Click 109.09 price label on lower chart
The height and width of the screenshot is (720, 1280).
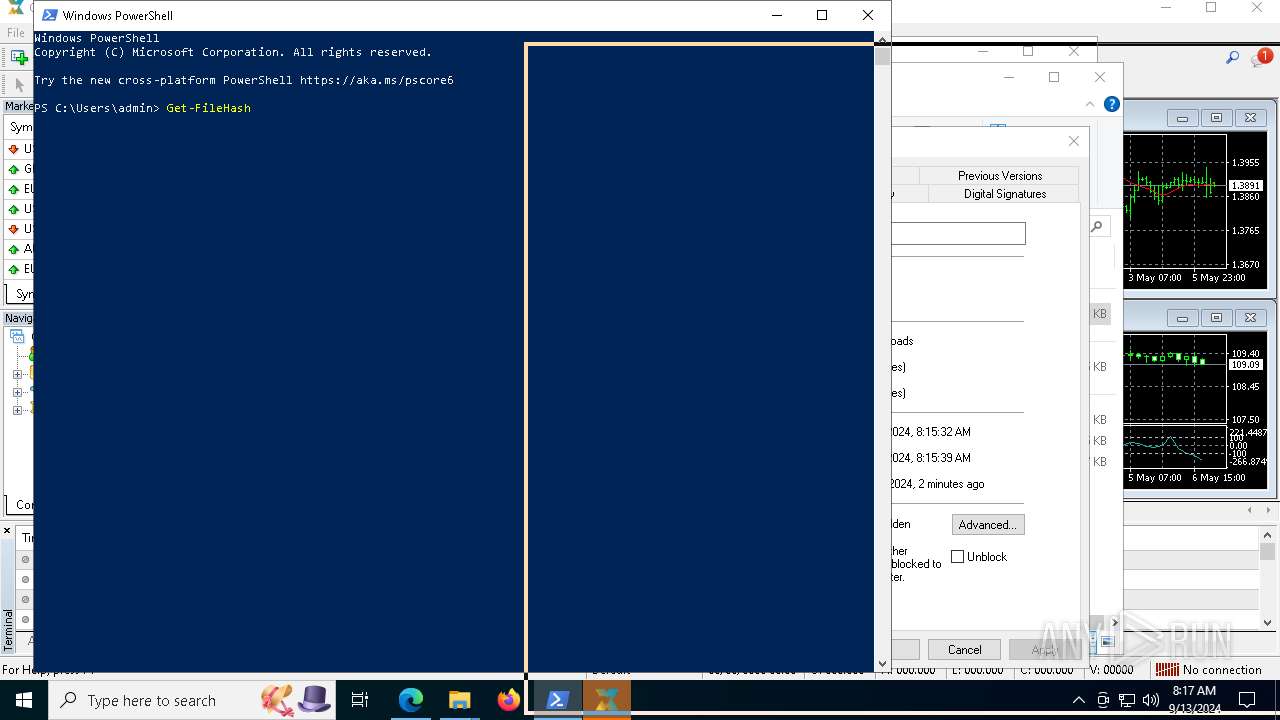point(1245,365)
